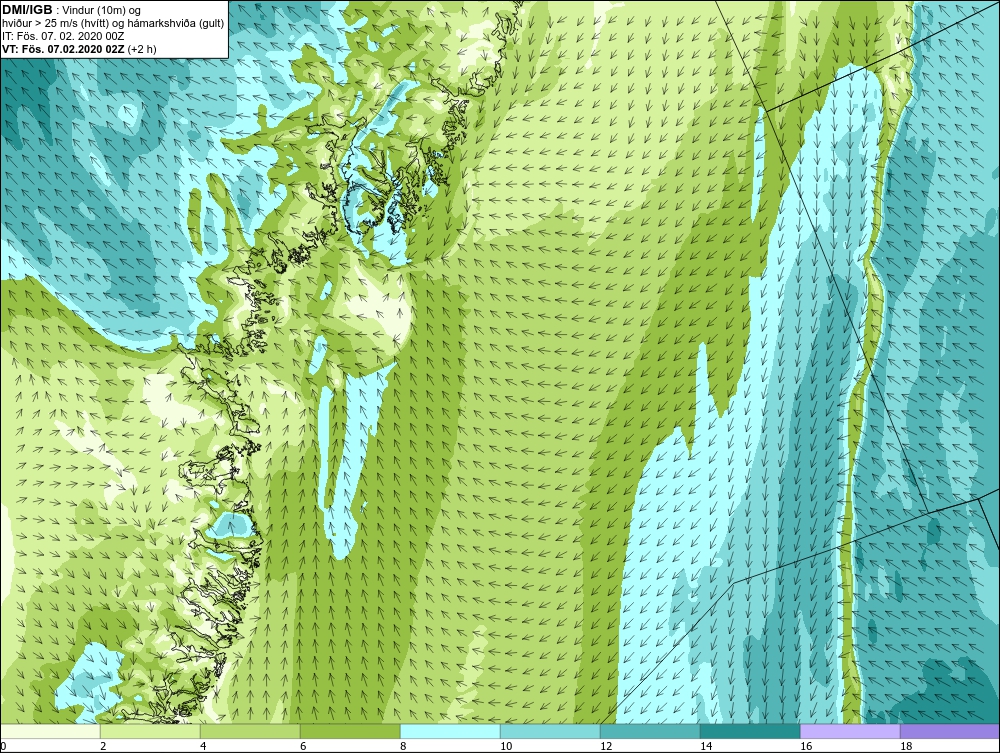Click the 'IT: Fös. 07. 02. 2020 00Z' line
This screenshot has height=753, width=1000.
coord(63,36)
